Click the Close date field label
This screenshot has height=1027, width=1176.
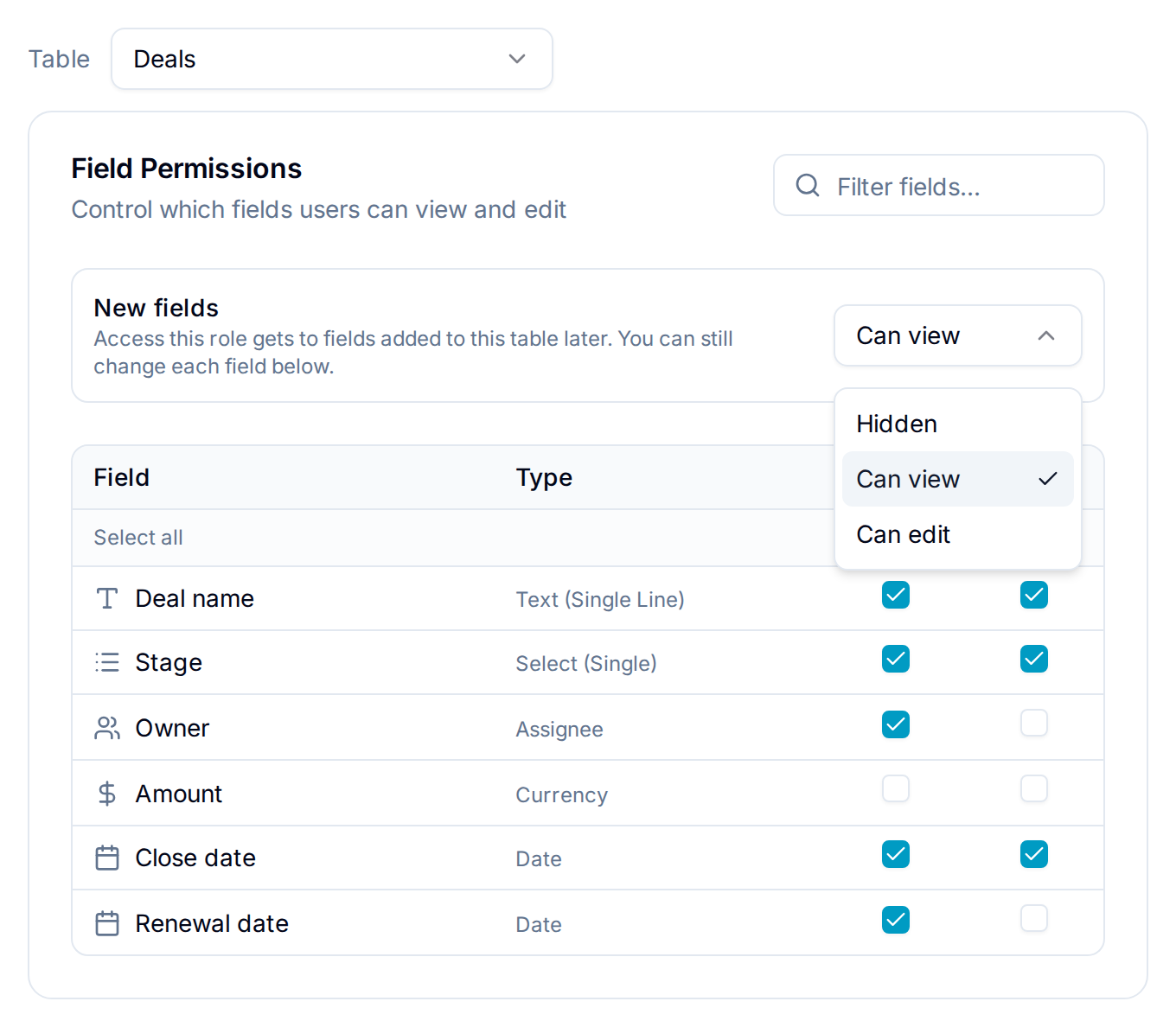click(195, 858)
